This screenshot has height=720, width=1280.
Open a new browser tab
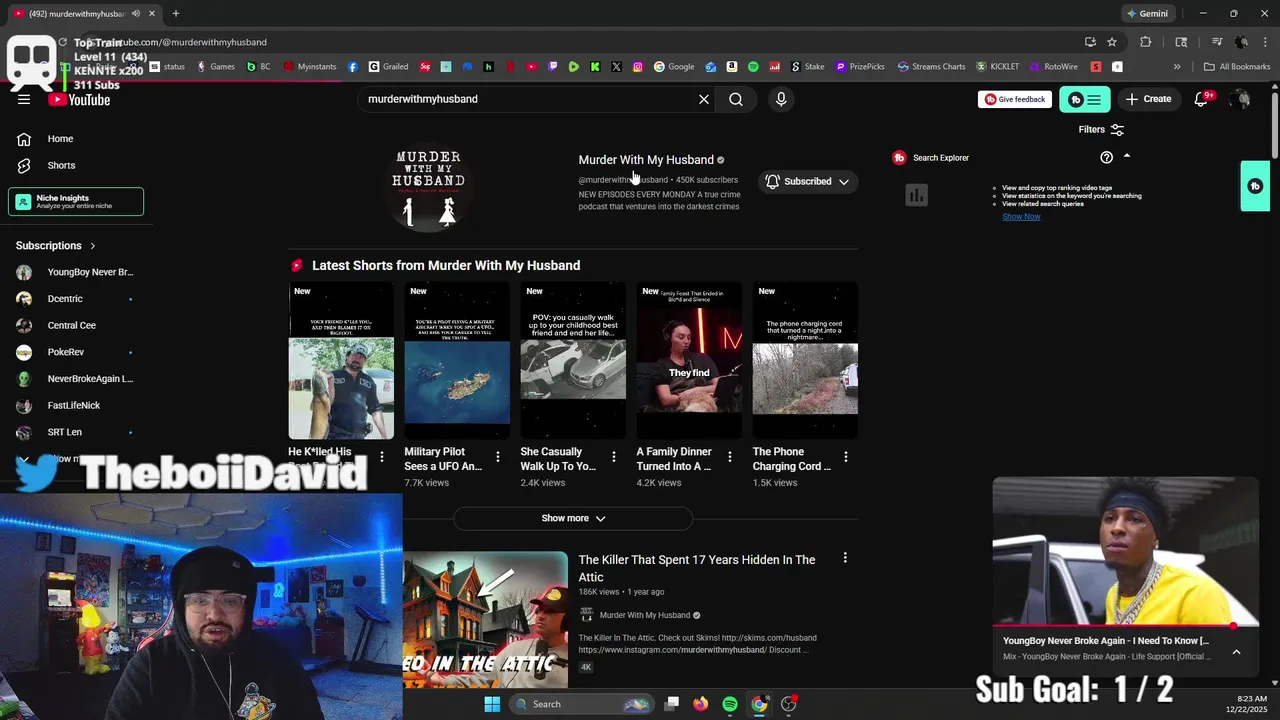coord(176,13)
